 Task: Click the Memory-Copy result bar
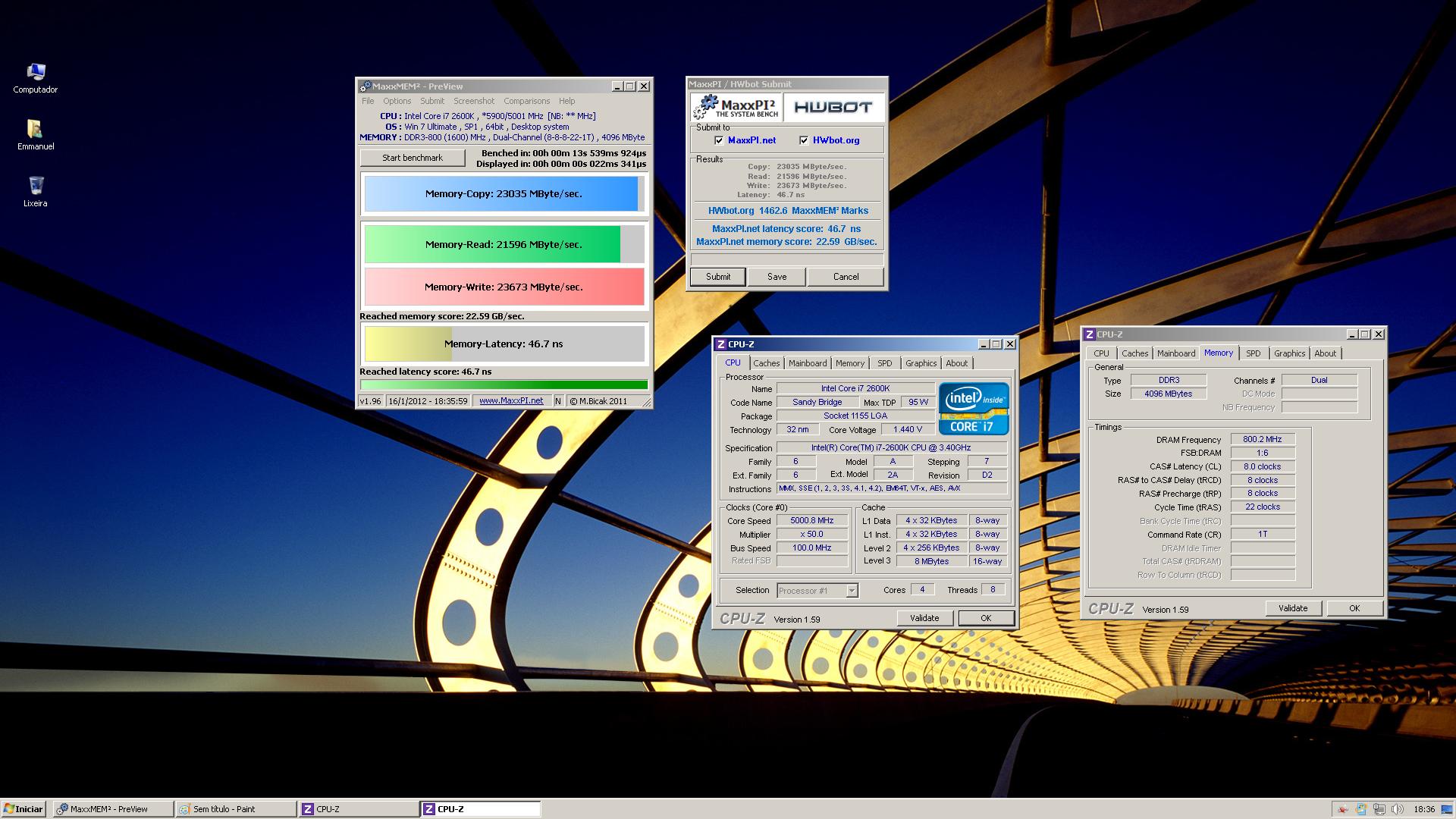[504, 194]
